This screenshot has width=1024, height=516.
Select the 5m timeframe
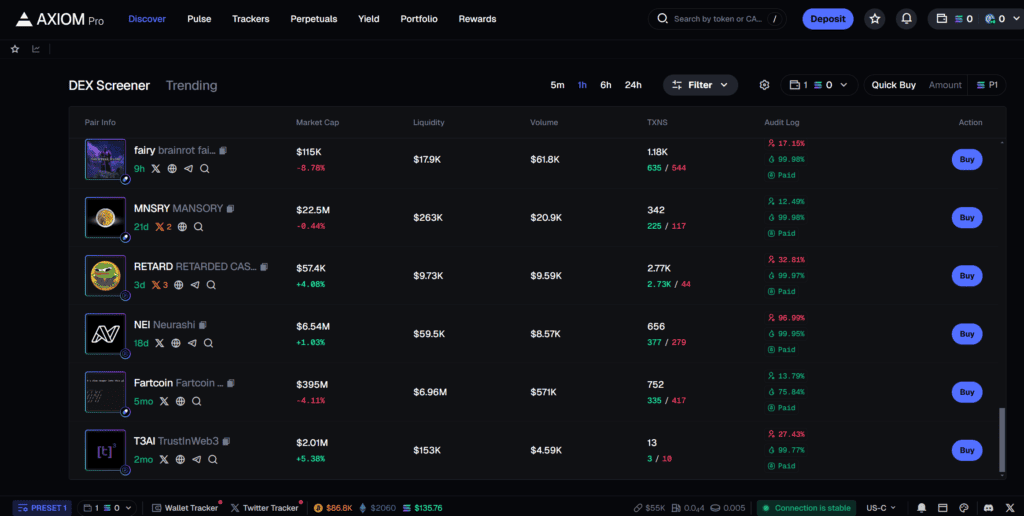click(x=557, y=85)
